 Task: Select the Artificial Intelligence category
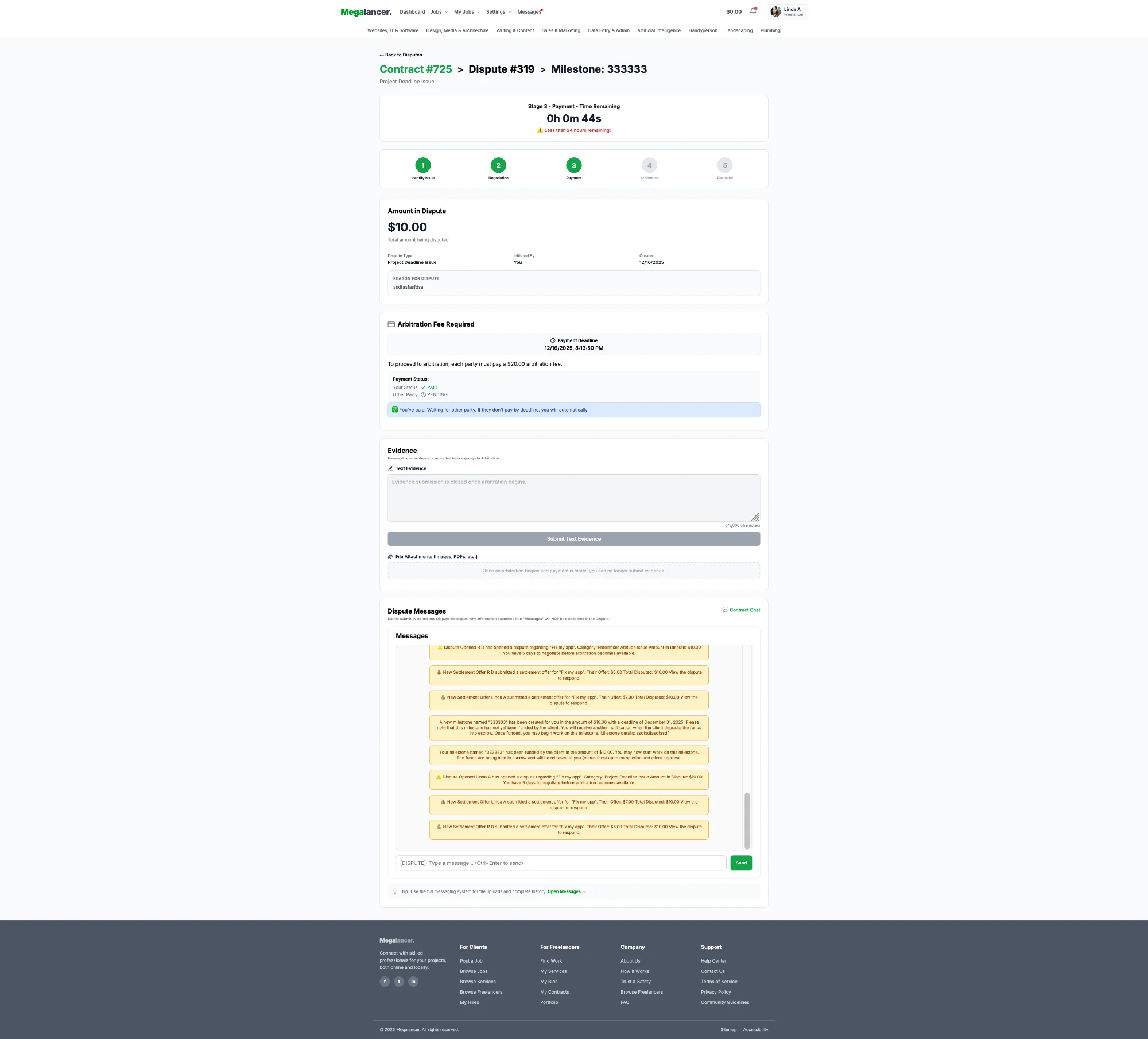point(658,30)
